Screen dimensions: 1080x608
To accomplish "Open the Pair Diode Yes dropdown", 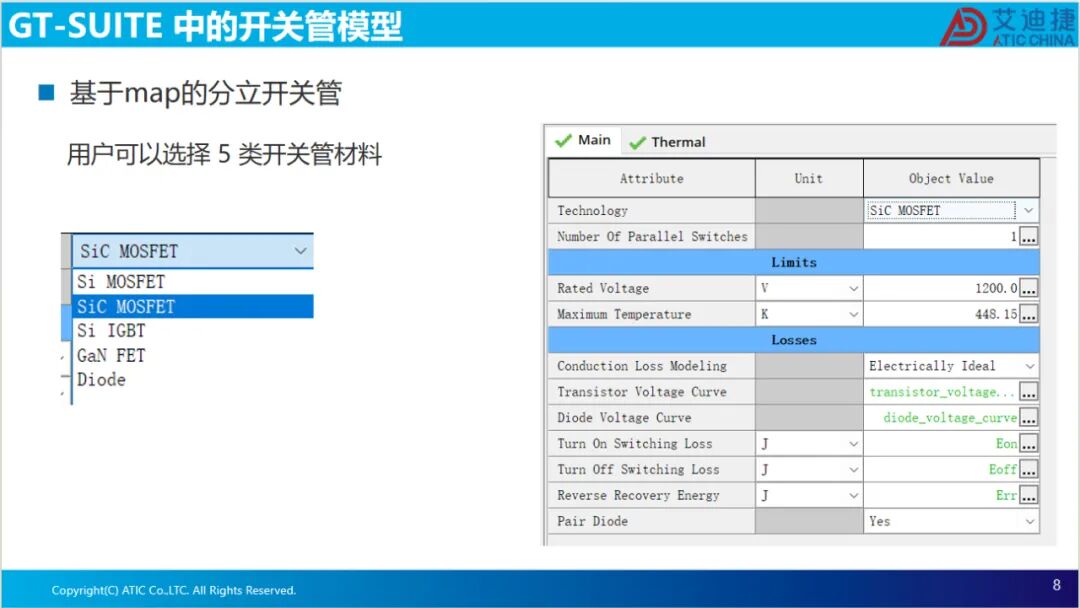I will (x=1030, y=520).
